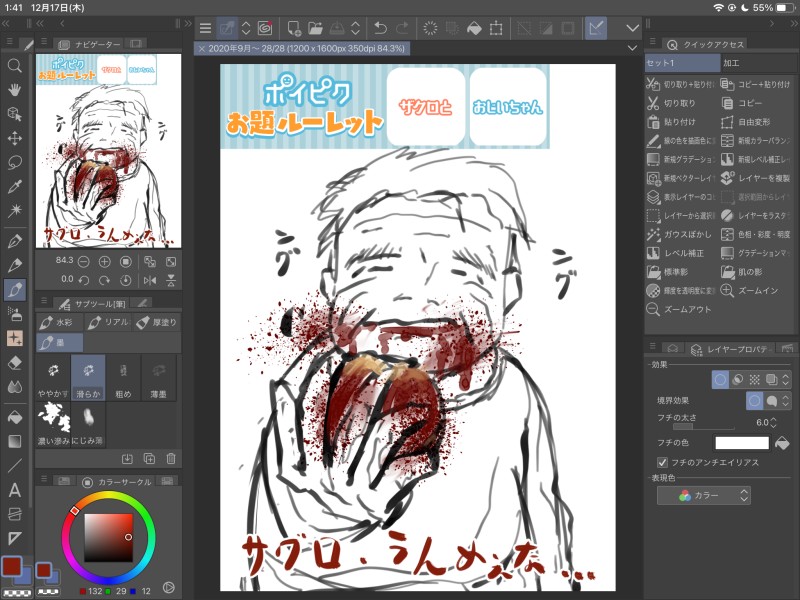
Task: Select the Airbrush tool
Action: point(15,314)
